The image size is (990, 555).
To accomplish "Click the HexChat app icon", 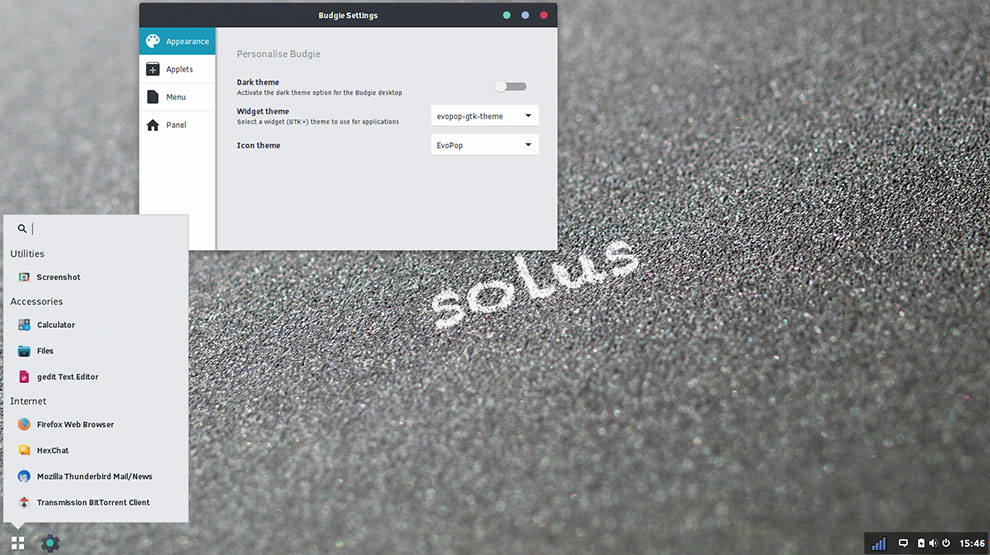I will click(x=24, y=450).
